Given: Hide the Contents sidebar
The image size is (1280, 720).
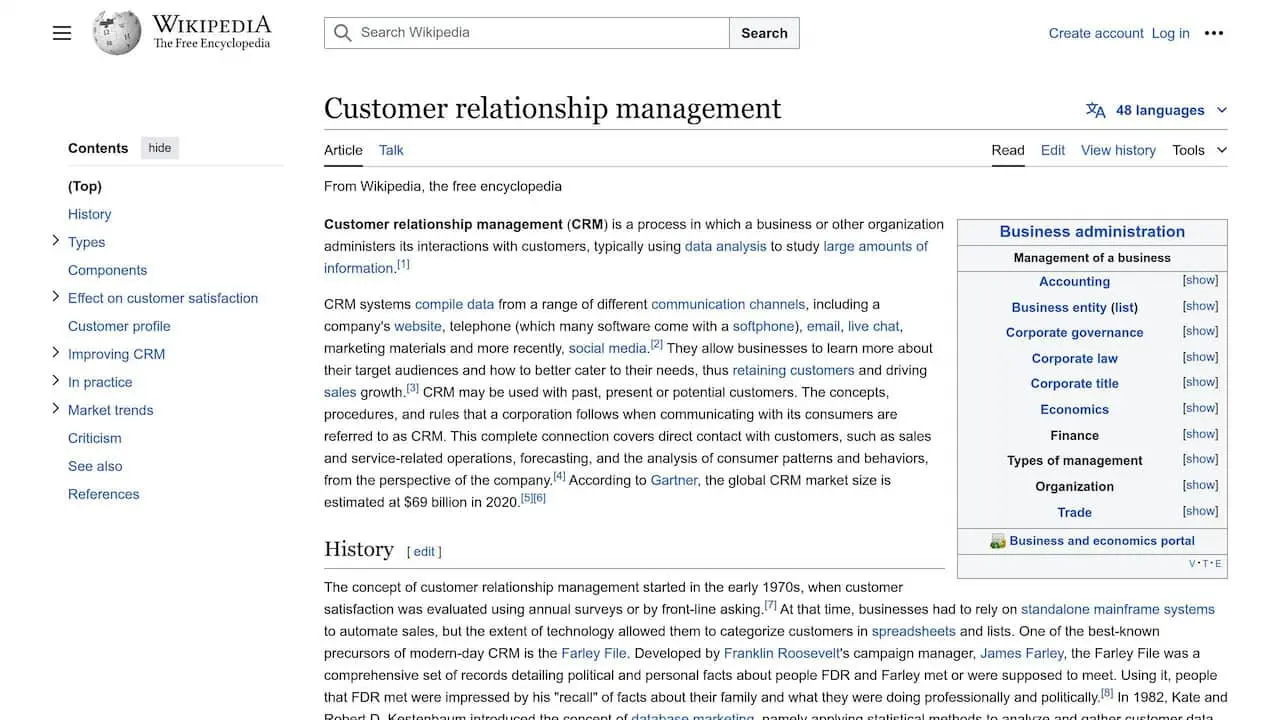Looking at the screenshot, I should click(159, 147).
